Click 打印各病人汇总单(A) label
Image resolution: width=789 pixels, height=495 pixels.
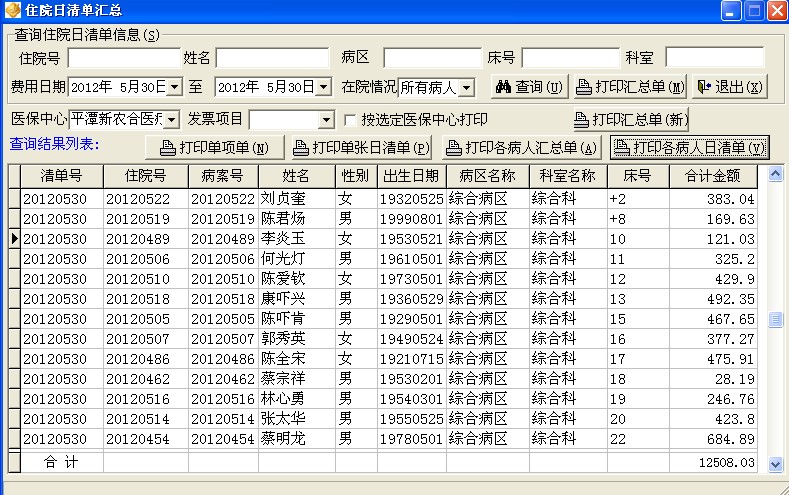(x=531, y=148)
